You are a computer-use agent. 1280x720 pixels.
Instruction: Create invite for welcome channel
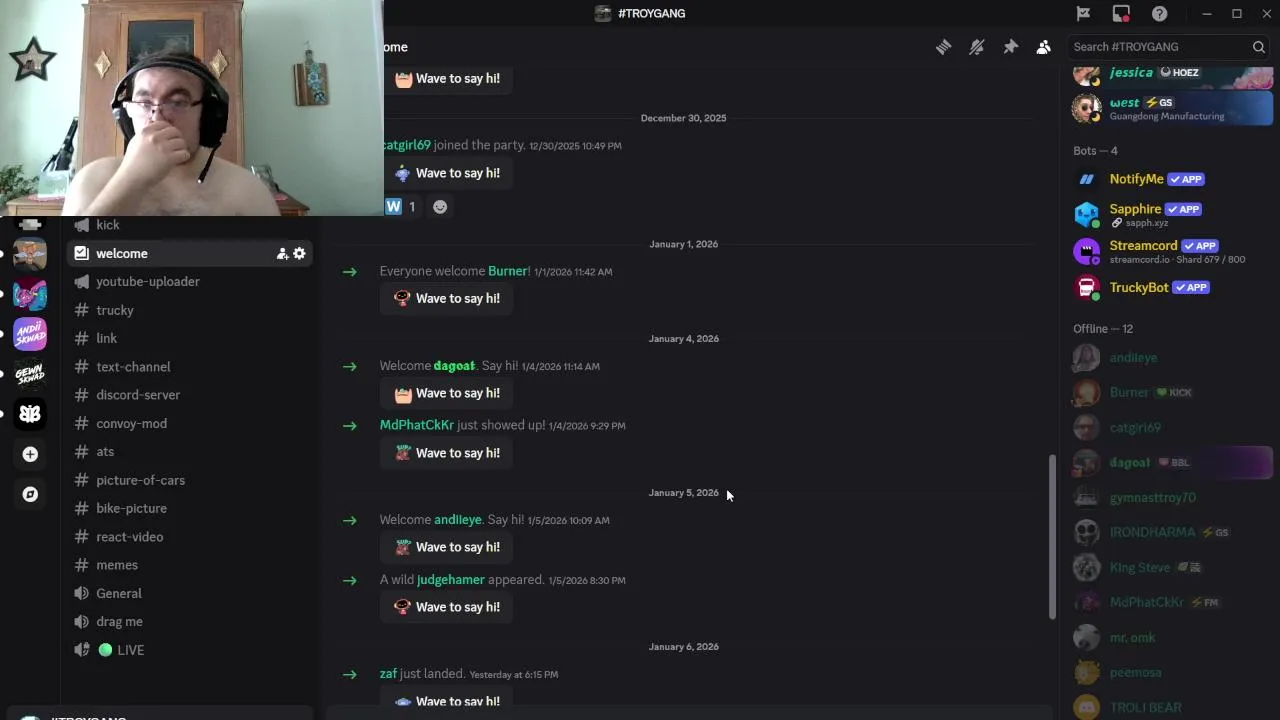coord(282,254)
